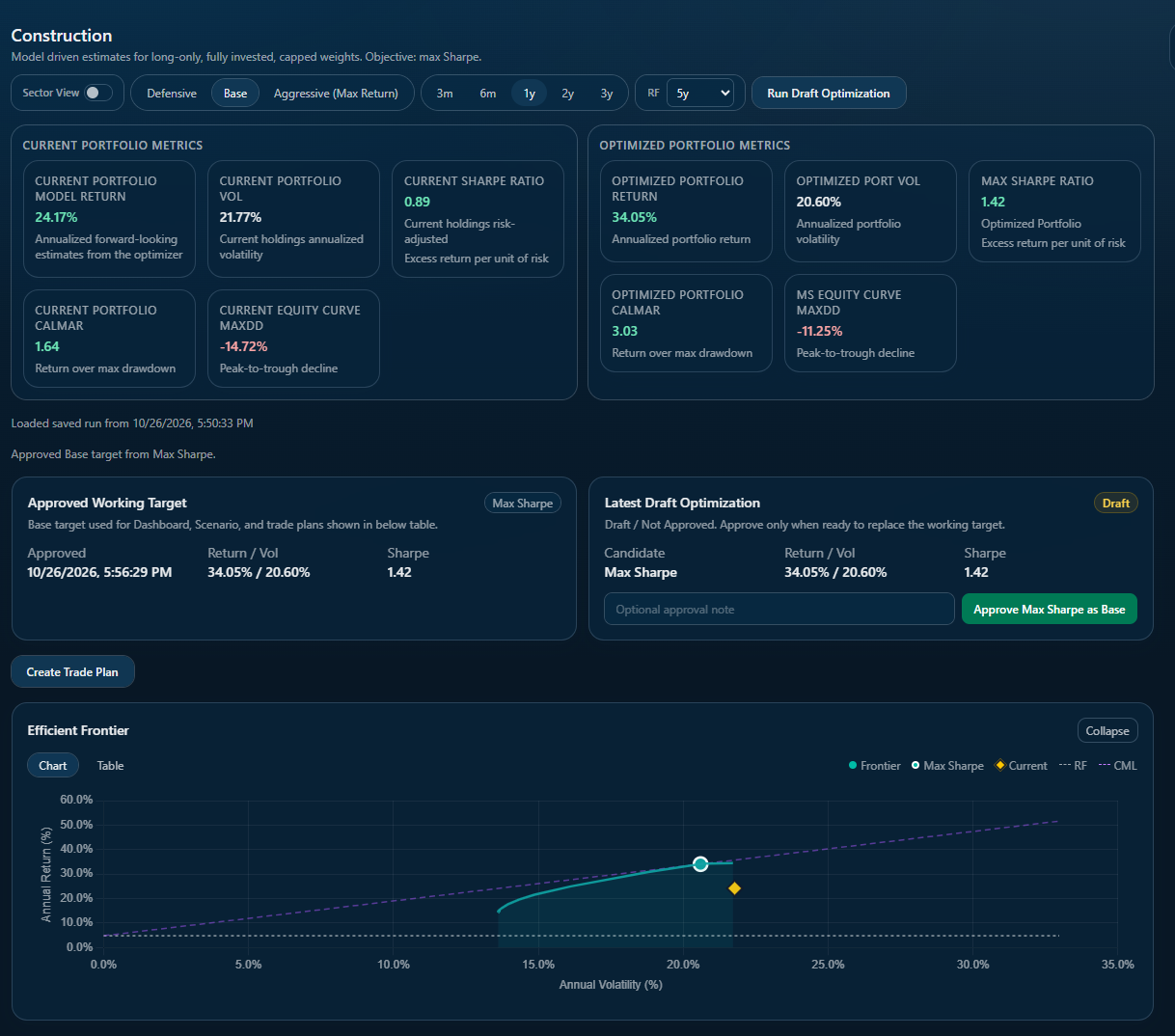Toggle the CML legend series

click(x=1118, y=766)
